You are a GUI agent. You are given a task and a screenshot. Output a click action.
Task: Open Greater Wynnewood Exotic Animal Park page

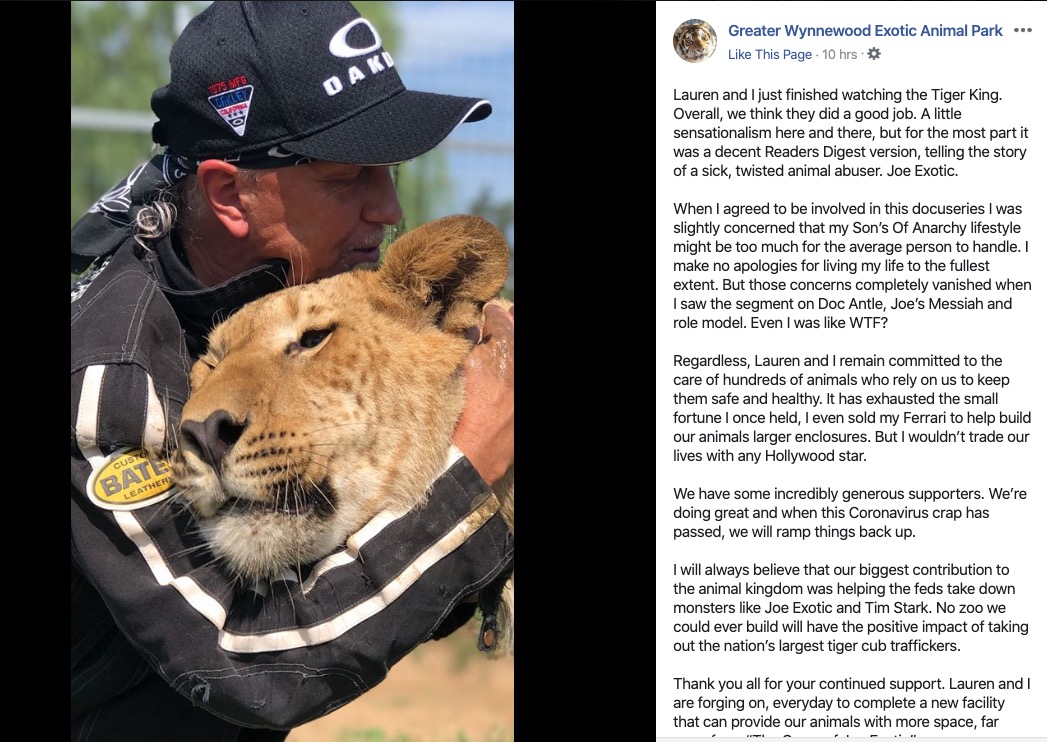[x=865, y=31]
